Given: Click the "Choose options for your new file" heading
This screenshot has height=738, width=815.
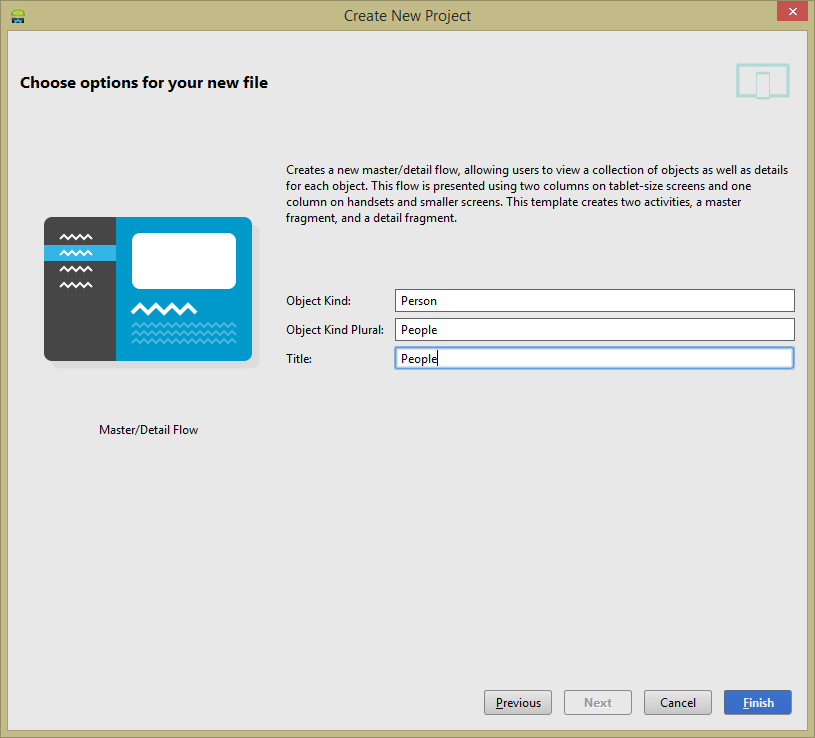Looking at the screenshot, I should point(144,83).
